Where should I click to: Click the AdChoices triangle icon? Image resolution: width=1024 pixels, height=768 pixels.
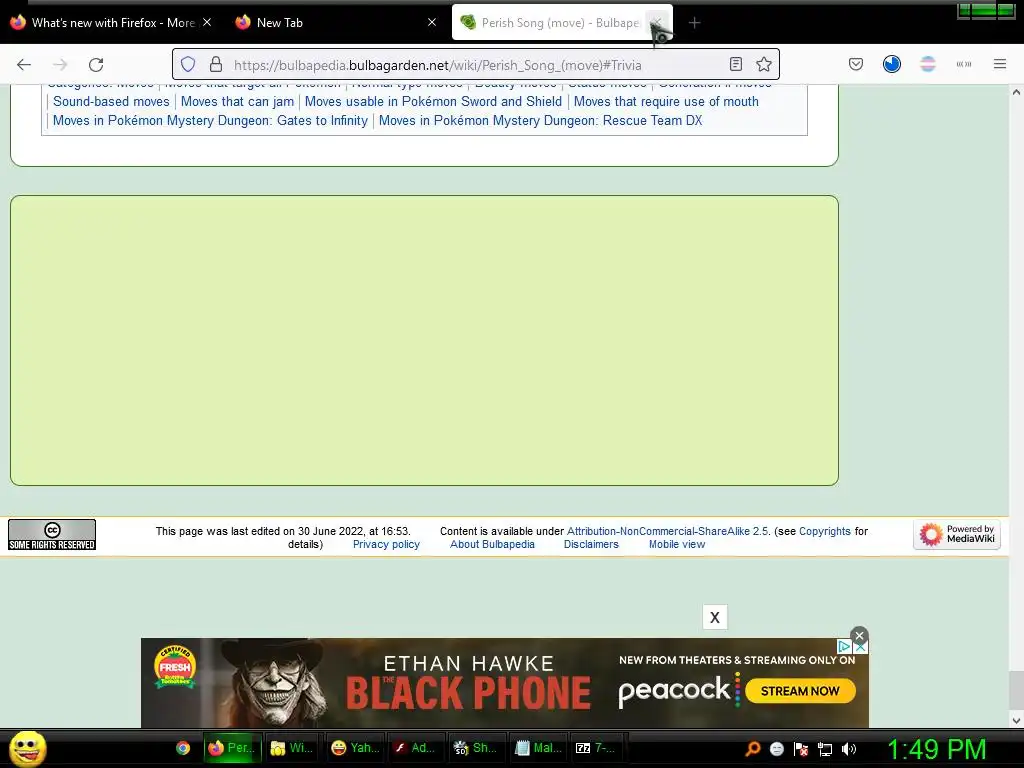pos(844,647)
